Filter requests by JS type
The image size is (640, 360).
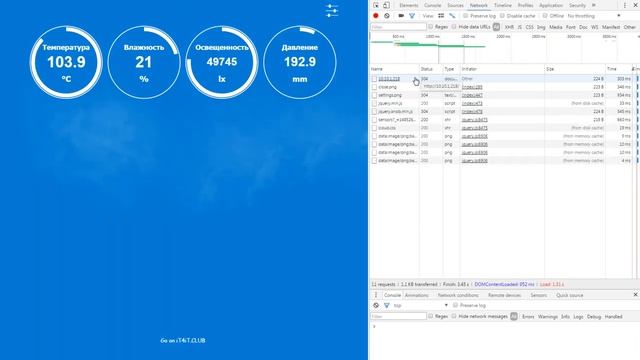(520, 27)
